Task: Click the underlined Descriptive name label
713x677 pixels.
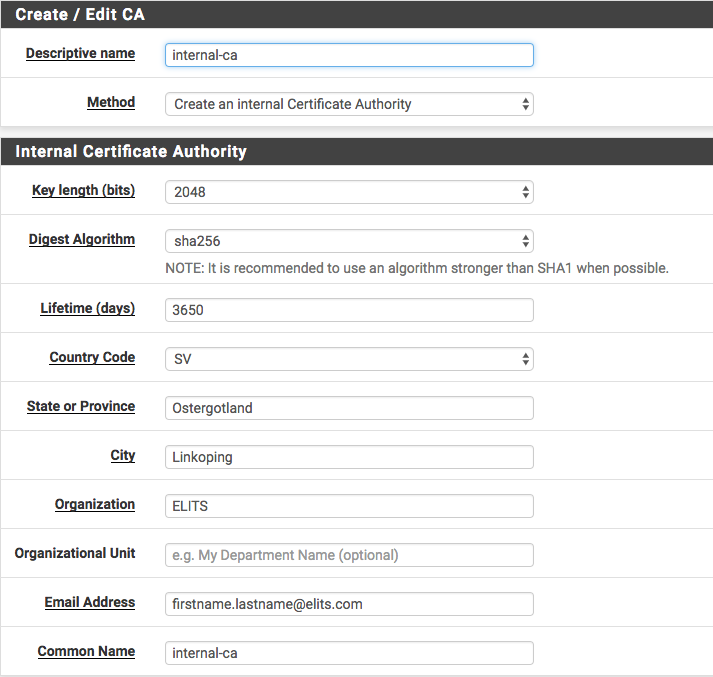Action: (80, 54)
